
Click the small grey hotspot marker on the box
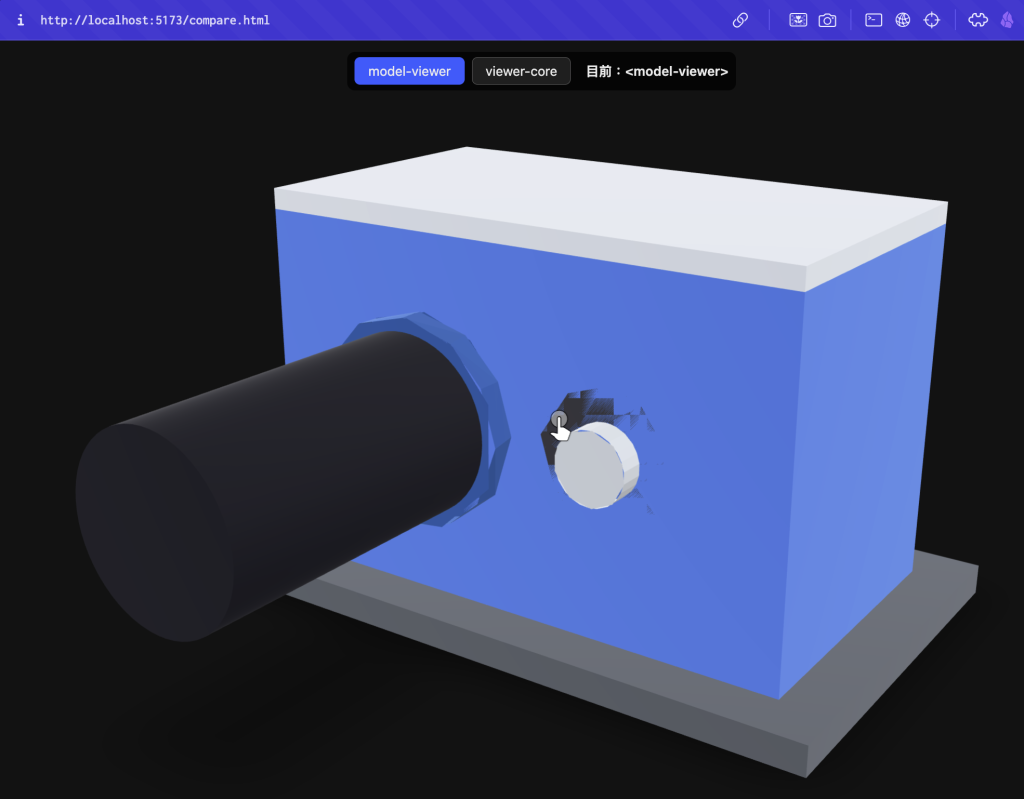(x=558, y=418)
